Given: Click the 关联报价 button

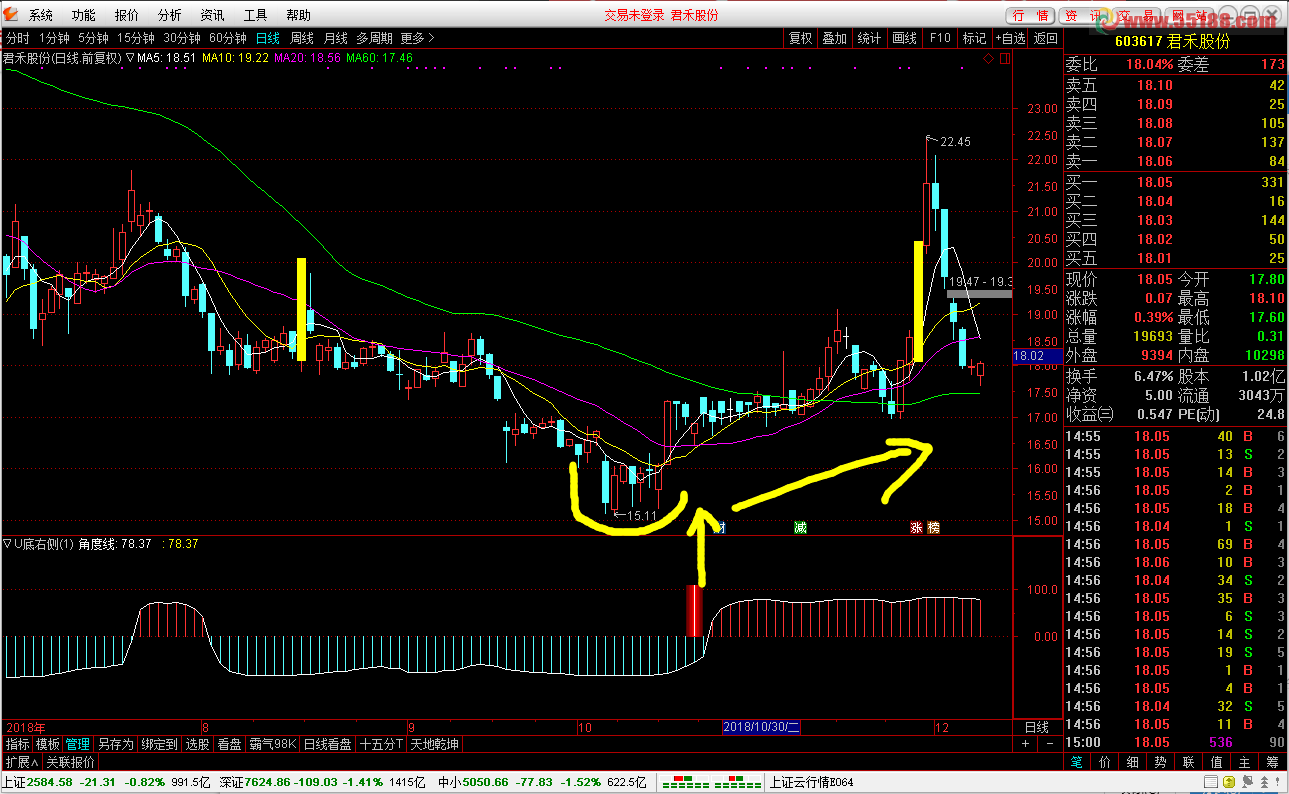Looking at the screenshot, I should (x=71, y=762).
